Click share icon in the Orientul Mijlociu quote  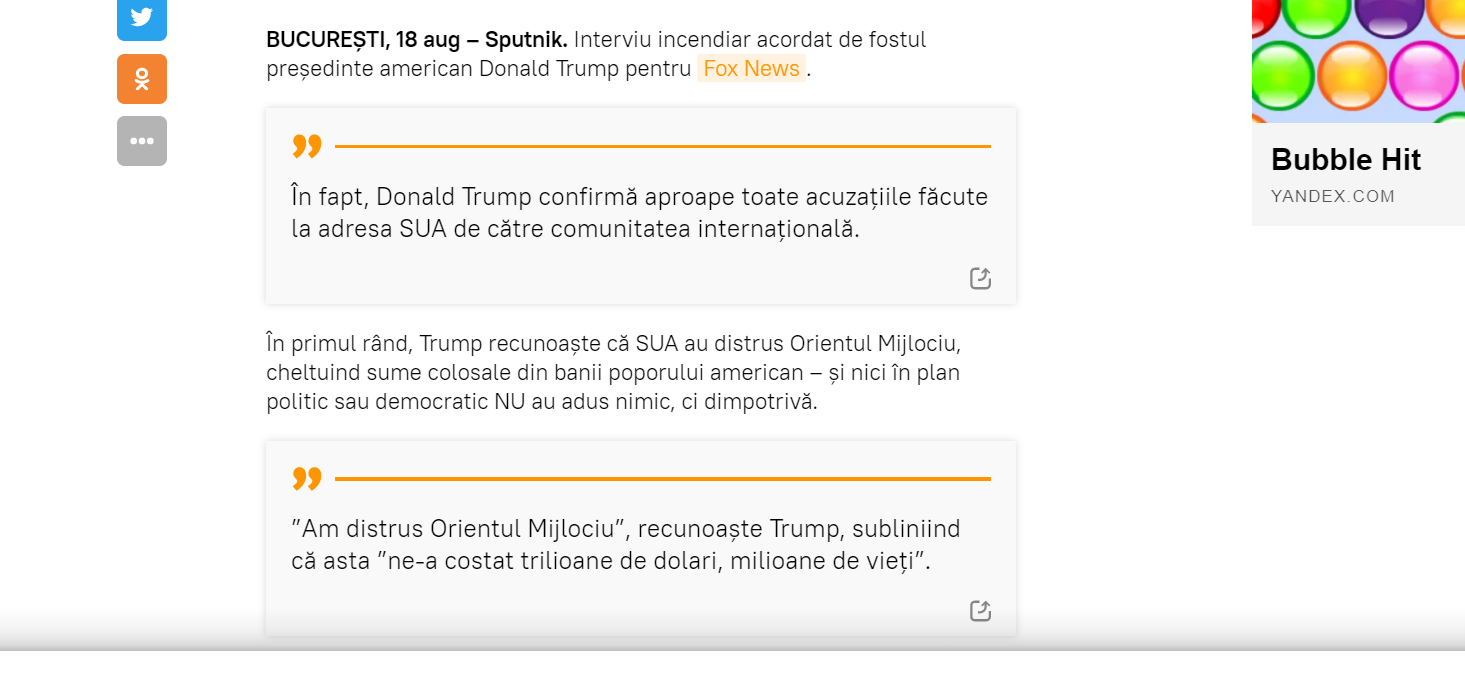pos(980,610)
